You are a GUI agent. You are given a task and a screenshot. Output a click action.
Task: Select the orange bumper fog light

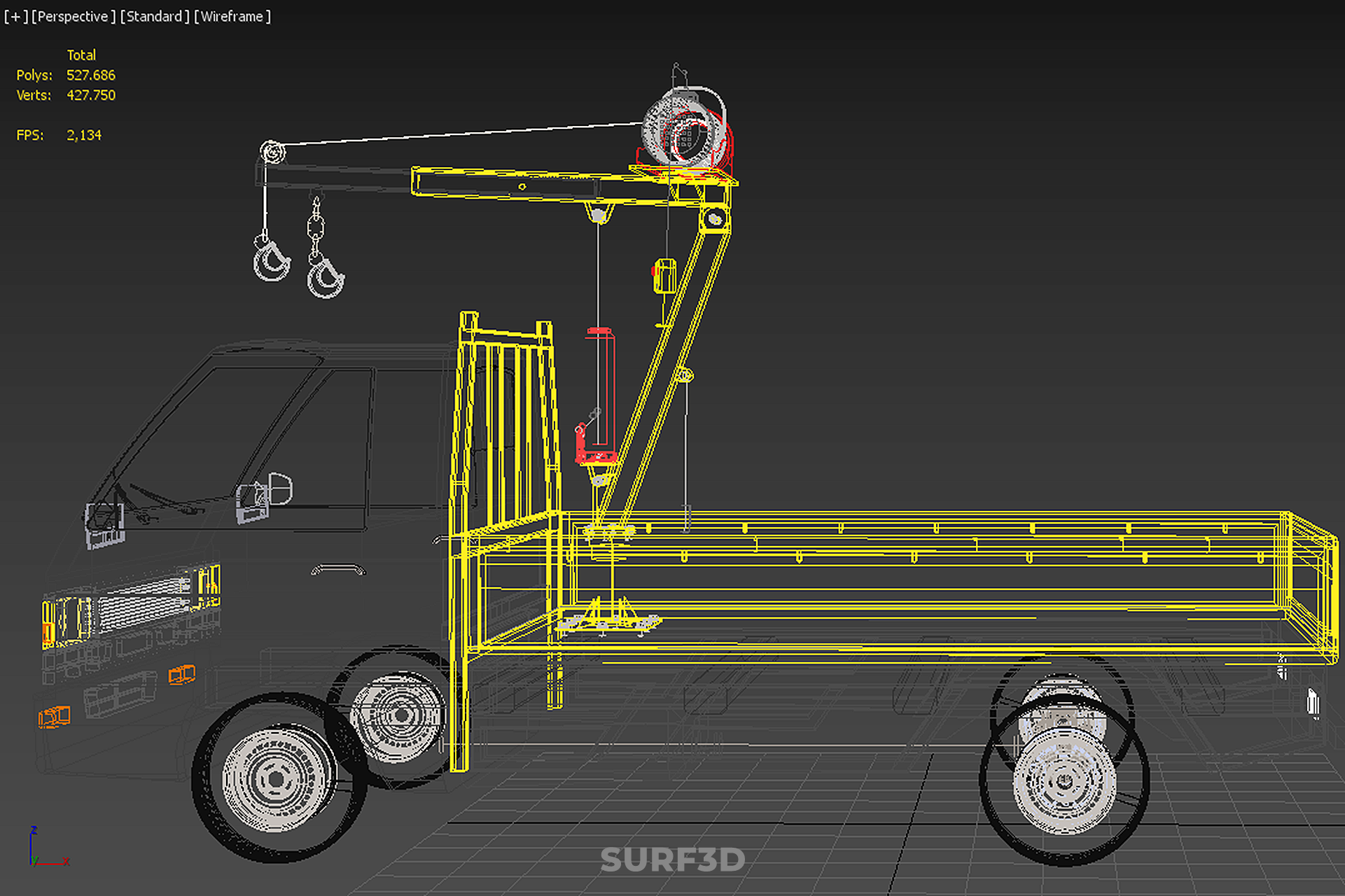pos(54,716)
